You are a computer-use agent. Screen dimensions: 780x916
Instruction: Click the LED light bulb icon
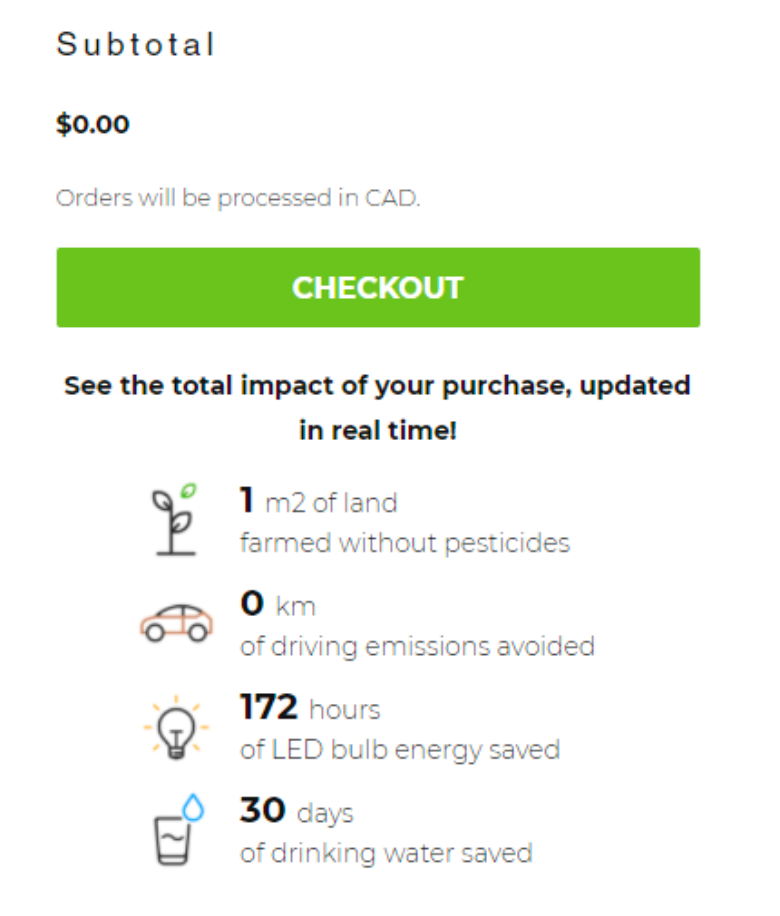[176, 727]
